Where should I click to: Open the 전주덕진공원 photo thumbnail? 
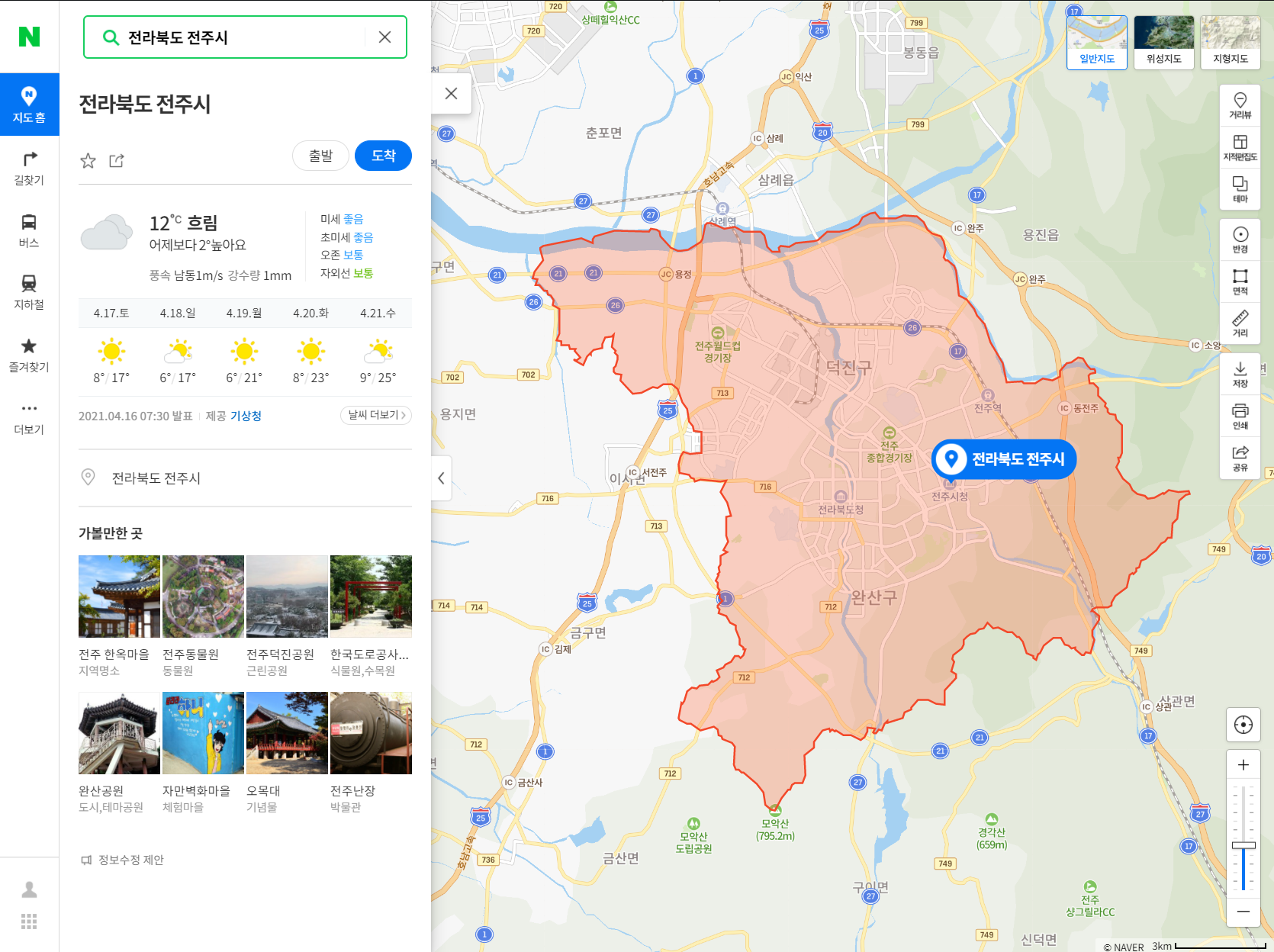pyautogui.click(x=287, y=597)
